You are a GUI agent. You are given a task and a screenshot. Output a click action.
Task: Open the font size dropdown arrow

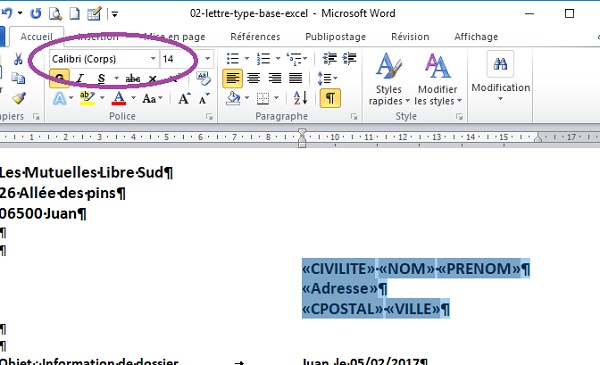click(x=207, y=59)
